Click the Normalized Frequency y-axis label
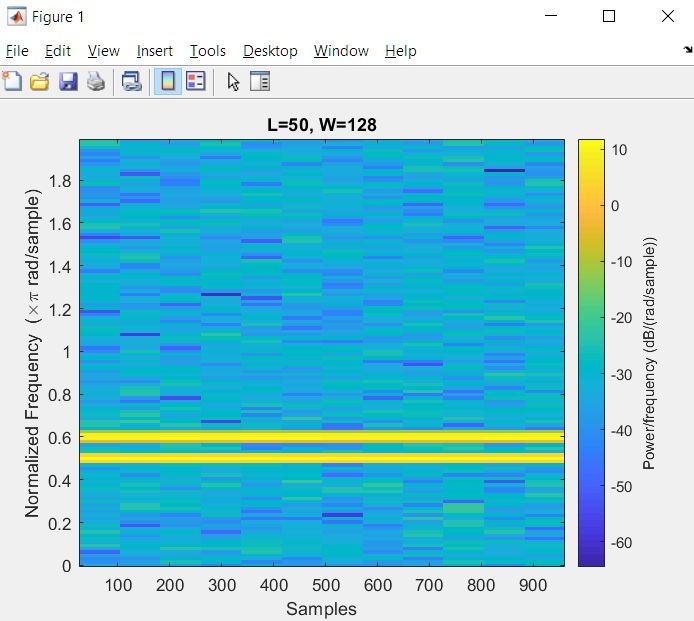 [x=33, y=353]
